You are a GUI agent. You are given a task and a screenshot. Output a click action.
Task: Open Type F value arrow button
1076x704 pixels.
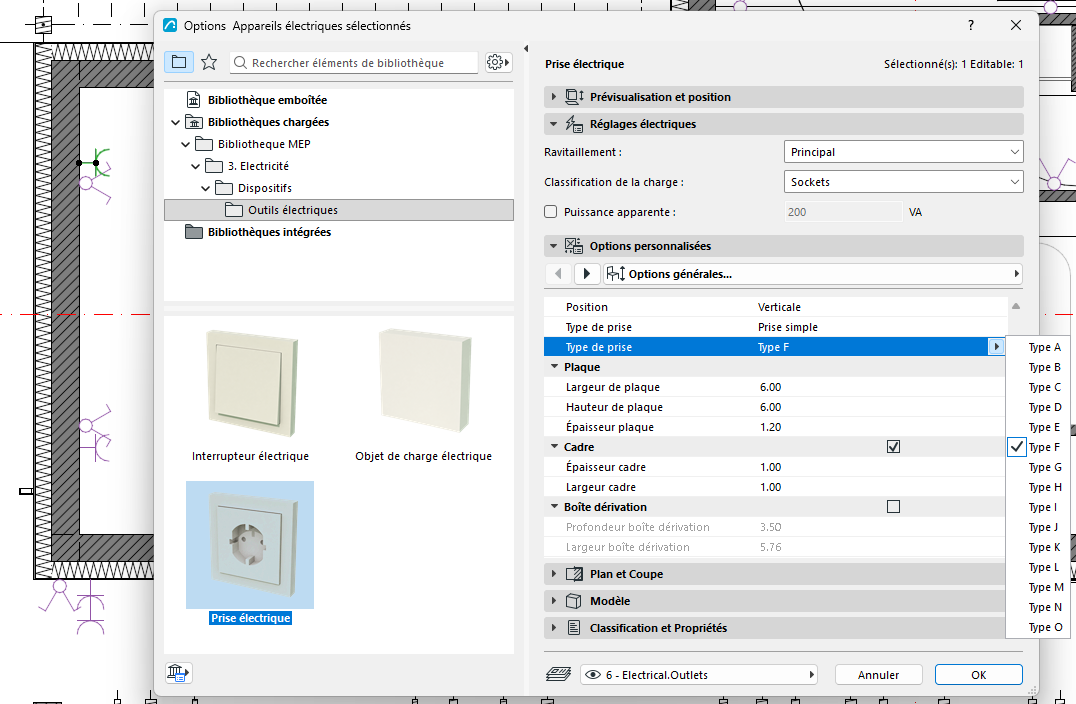tap(996, 347)
